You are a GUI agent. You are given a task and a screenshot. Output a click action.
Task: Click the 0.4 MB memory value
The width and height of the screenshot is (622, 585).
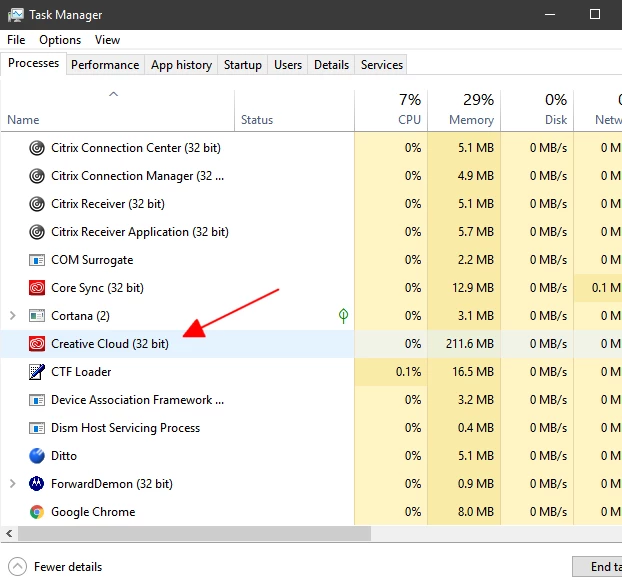pos(476,428)
